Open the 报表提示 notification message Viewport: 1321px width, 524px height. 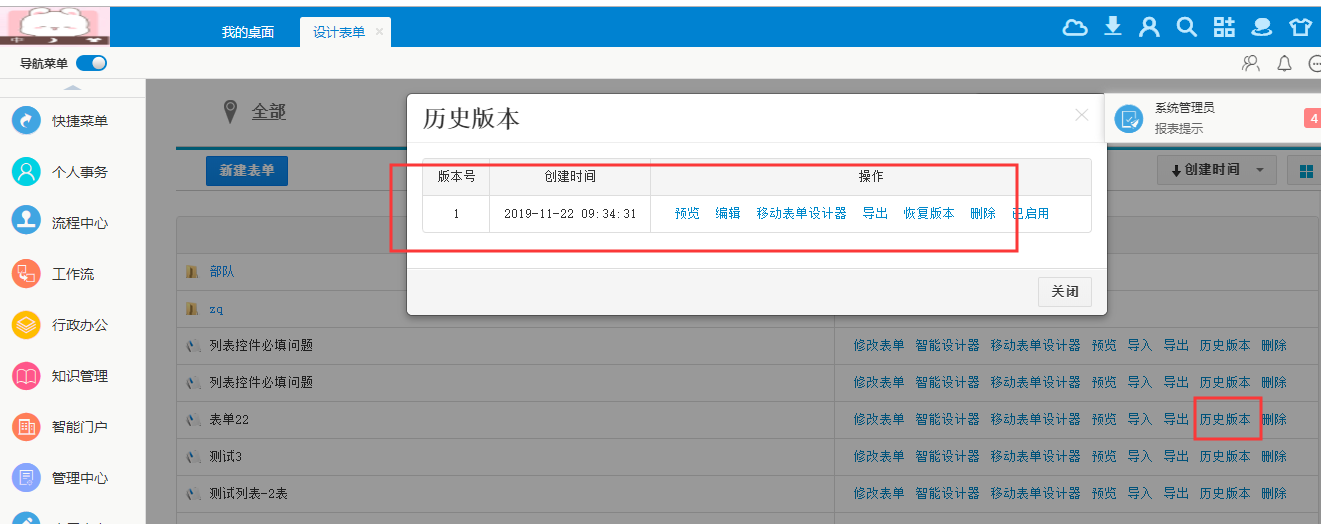(1179, 129)
